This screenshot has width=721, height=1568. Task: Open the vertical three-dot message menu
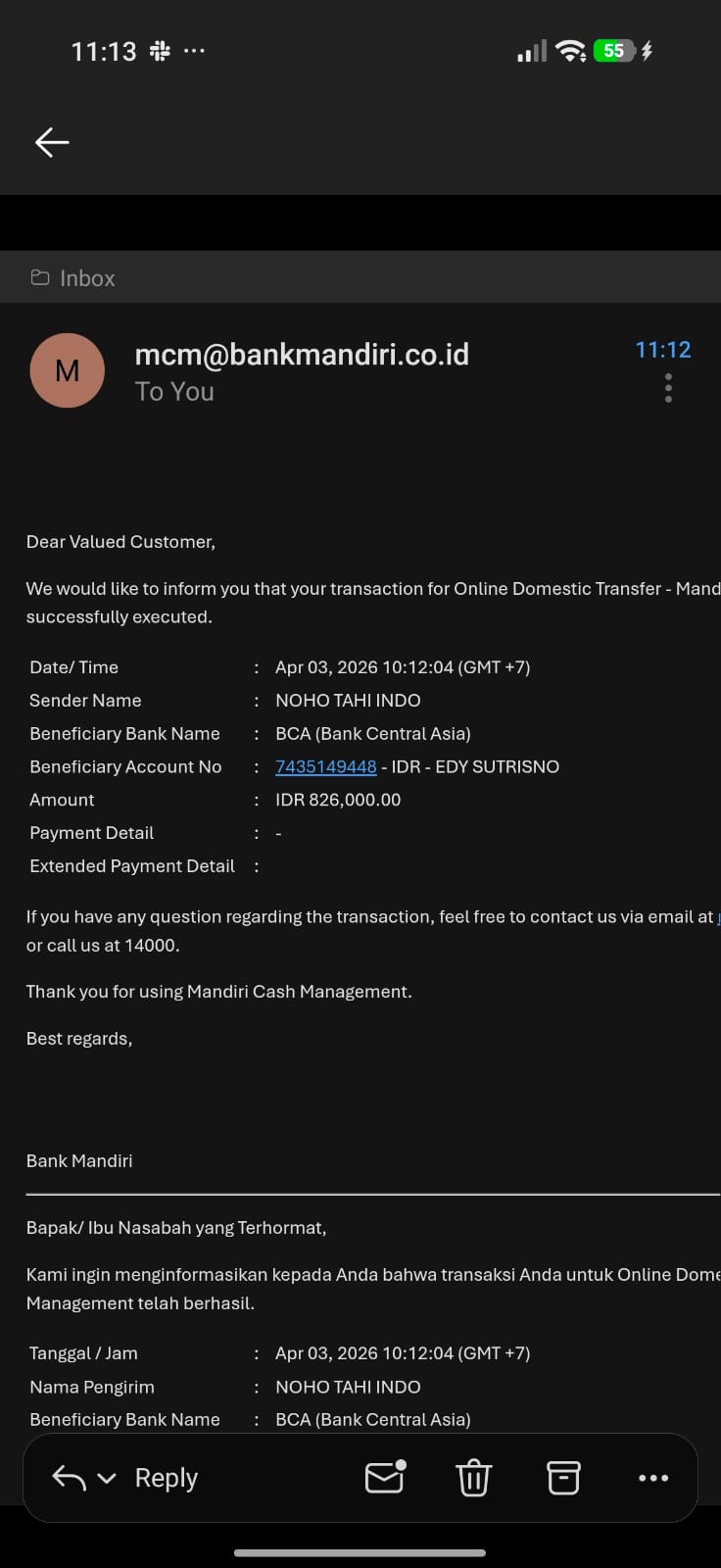pyautogui.click(x=668, y=388)
